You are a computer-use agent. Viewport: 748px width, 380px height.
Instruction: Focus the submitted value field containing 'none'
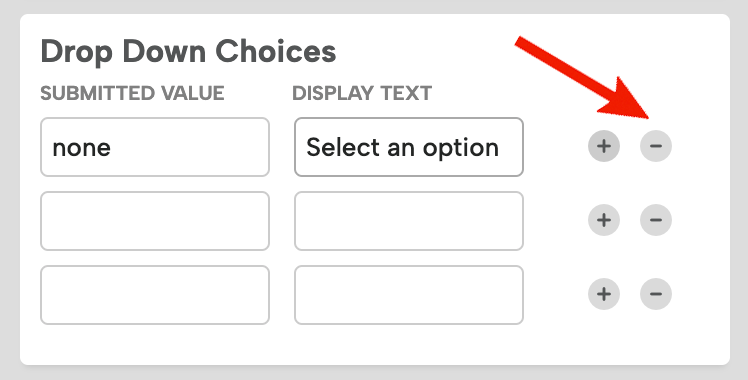pos(155,147)
